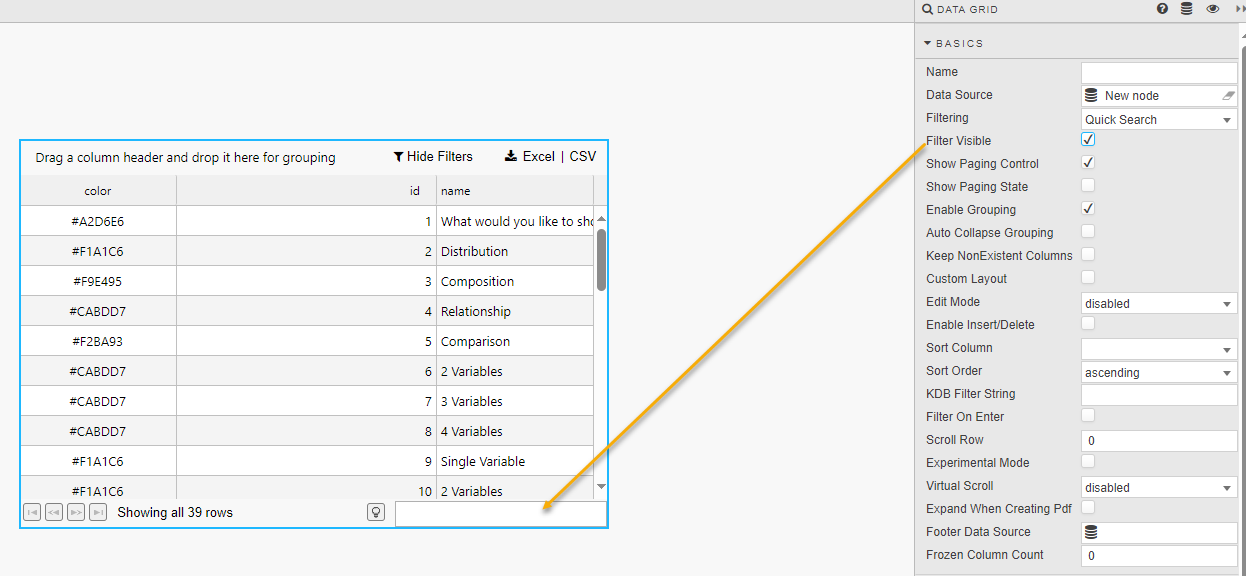Screen dimensions: 1246x576
Task: Disable the Enable Grouping checkbox
Action: [x=1088, y=209]
